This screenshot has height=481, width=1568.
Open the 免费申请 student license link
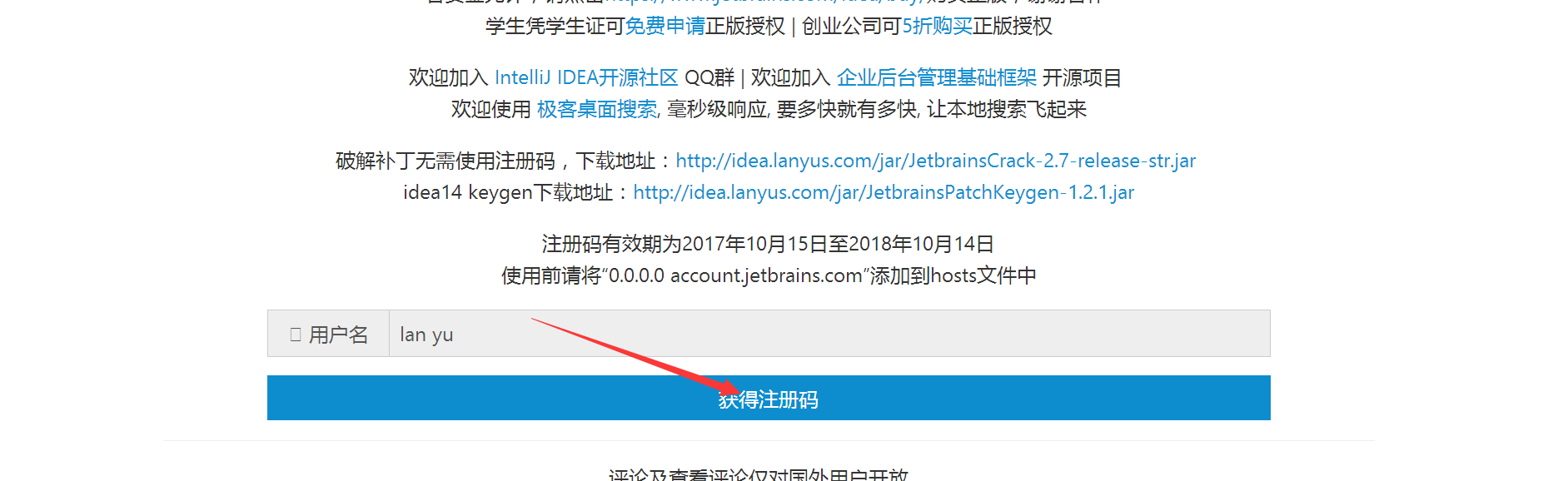tap(665, 27)
